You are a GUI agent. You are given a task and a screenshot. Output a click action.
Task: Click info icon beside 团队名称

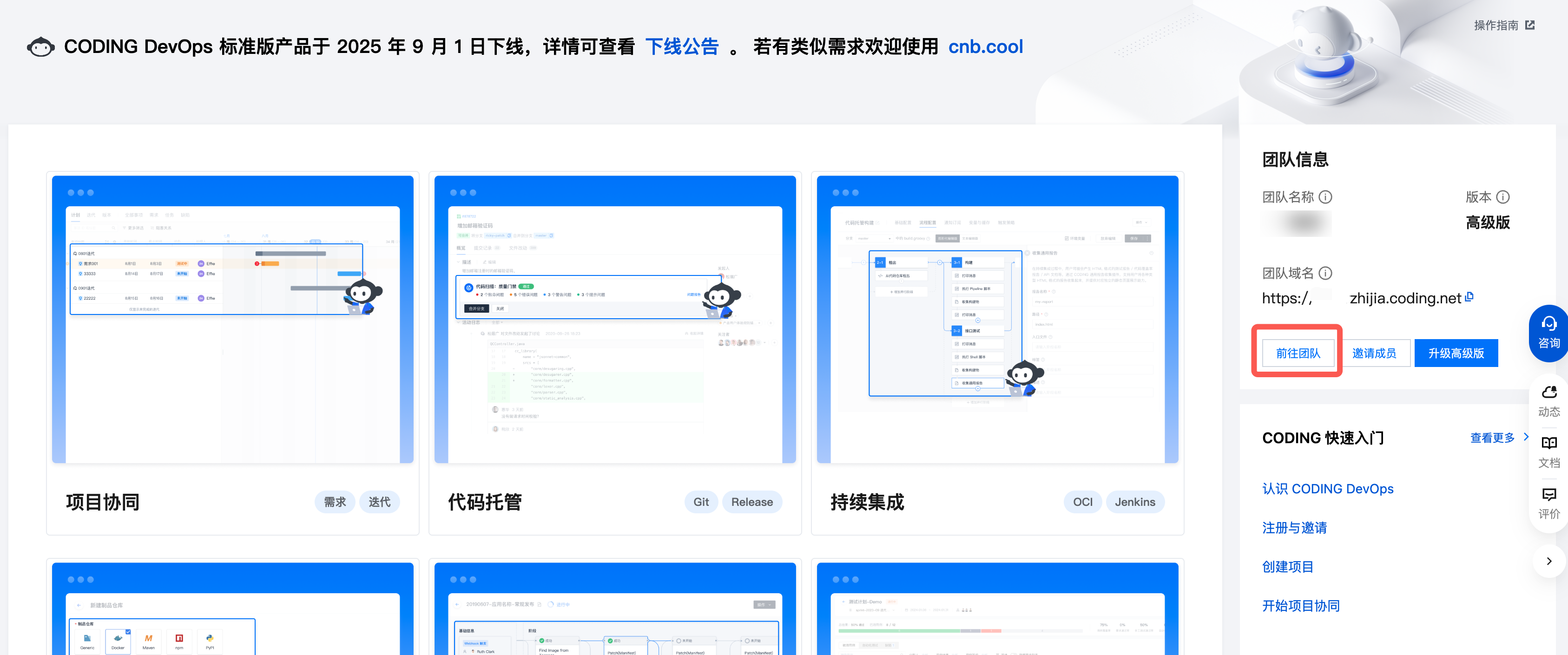[x=1325, y=197]
